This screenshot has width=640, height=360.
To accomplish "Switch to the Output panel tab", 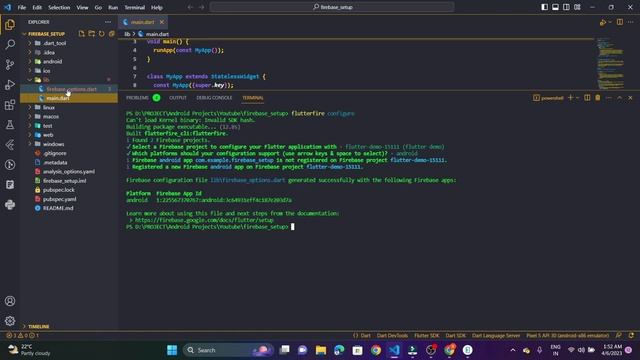I will pos(178,98).
